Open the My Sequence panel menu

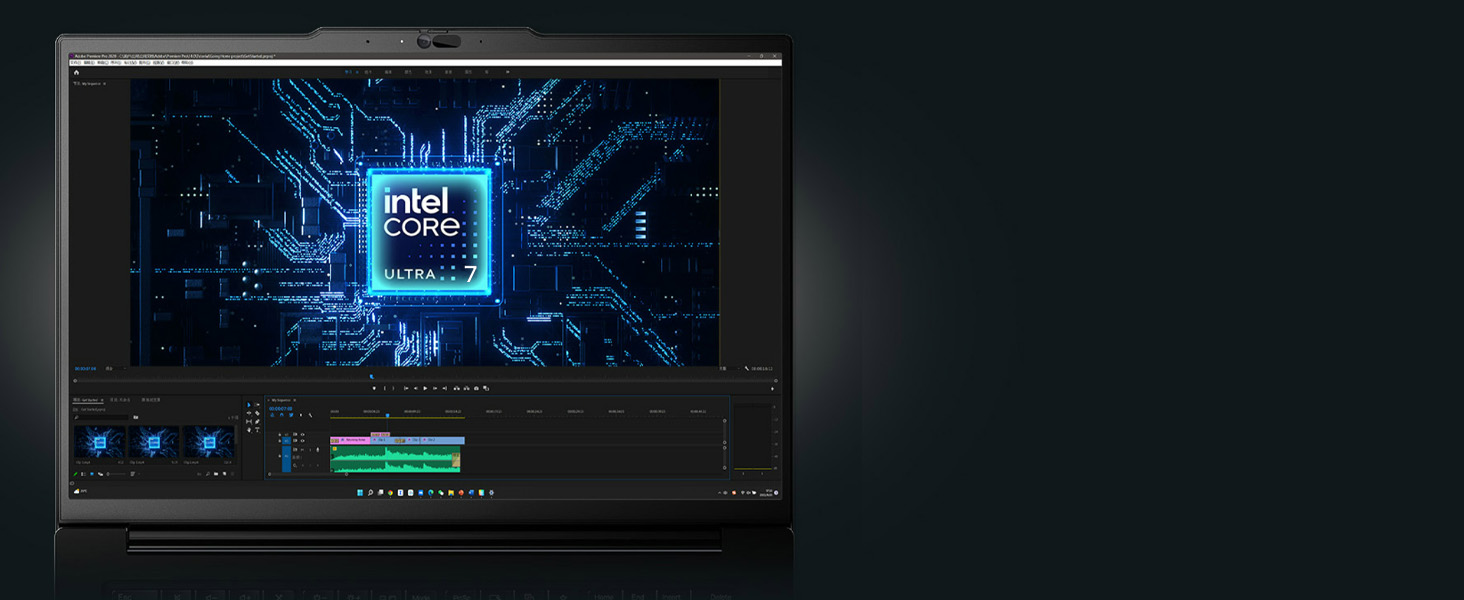(x=295, y=400)
